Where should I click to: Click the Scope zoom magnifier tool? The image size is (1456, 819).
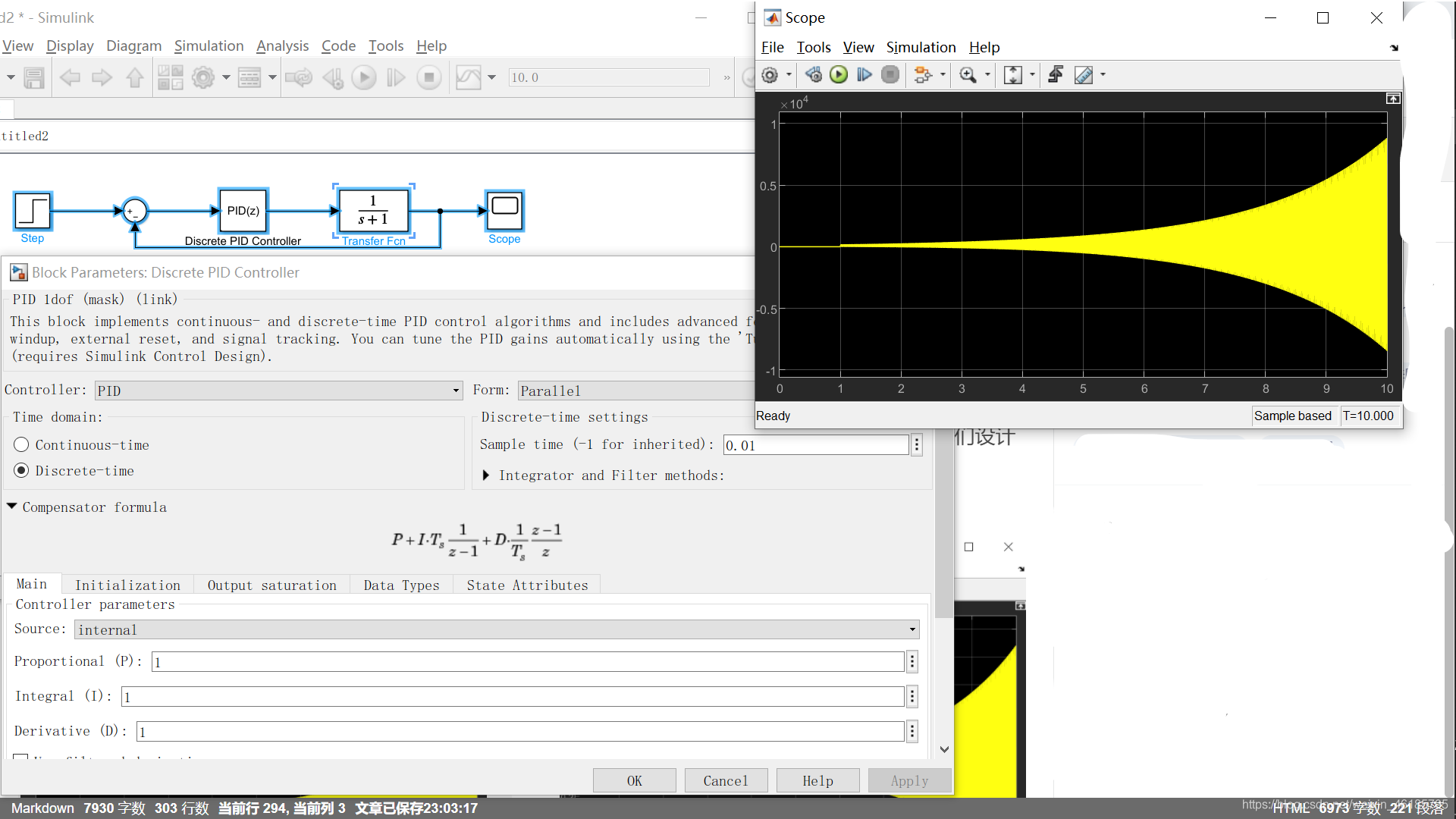tap(968, 74)
